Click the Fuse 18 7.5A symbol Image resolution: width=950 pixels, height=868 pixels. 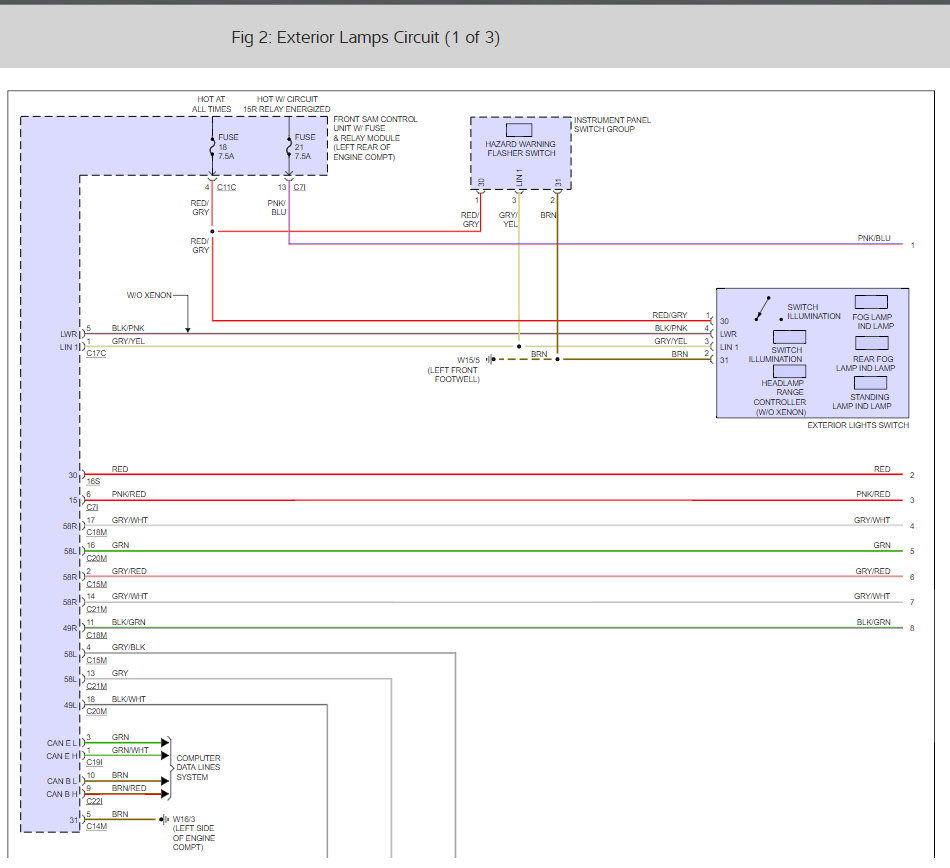pyautogui.click(x=212, y=146)
